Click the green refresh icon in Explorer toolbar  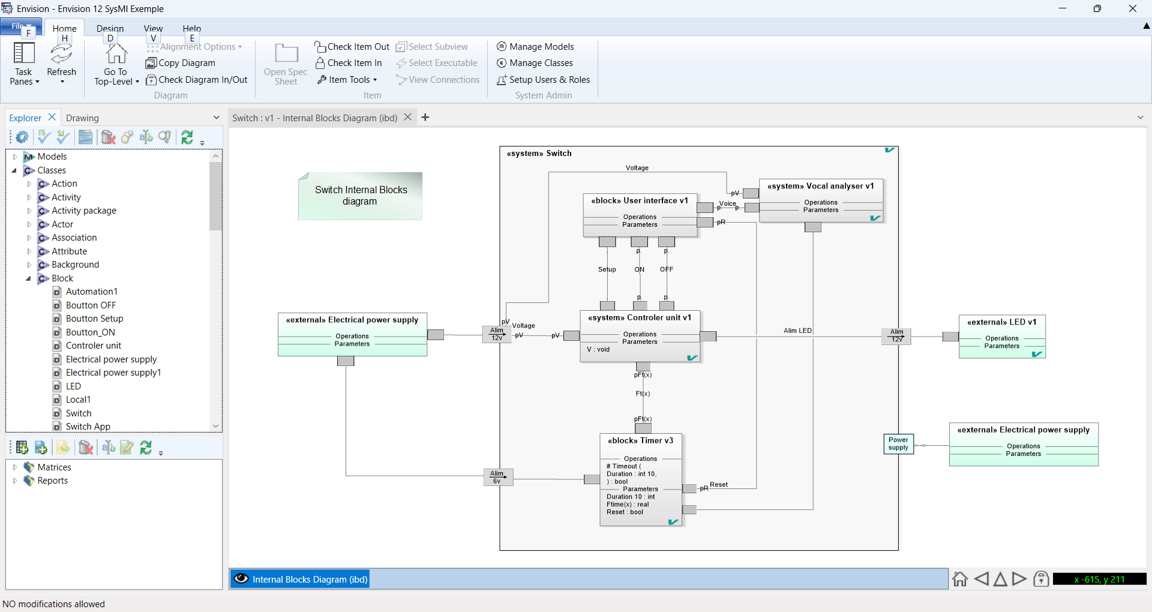187,138
